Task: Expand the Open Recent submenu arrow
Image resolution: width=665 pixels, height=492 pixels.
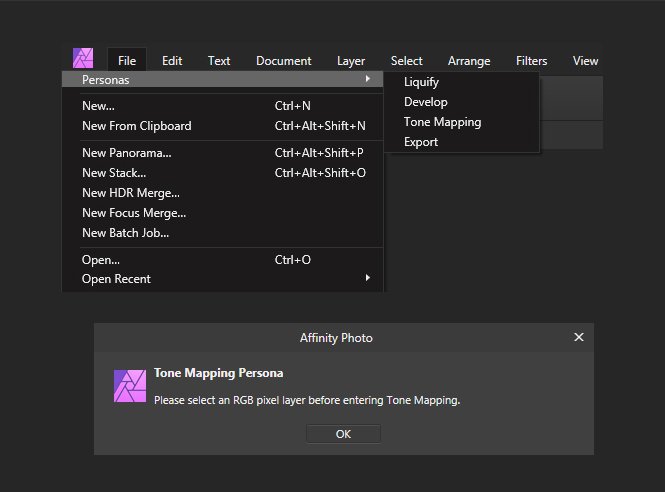Action: point(368,278)
